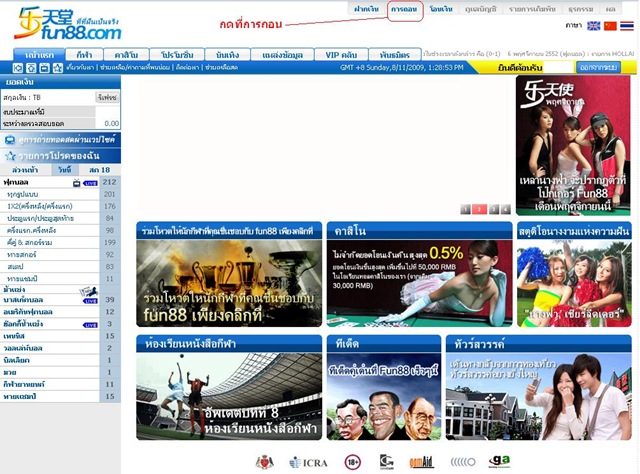Click the third square icon in the blue bar
Image resolution: width=640 pixels, height=474 pixels.
(44, 68)
